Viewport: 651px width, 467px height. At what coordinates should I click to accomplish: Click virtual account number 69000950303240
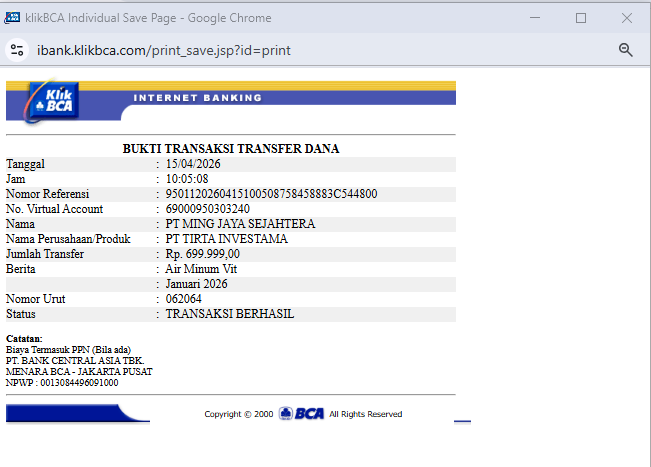pos(208,209)
